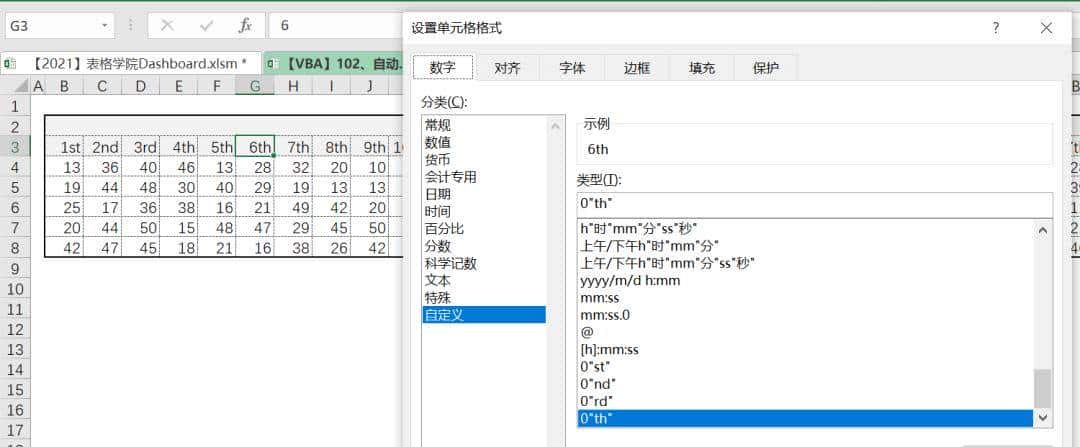Select 分数 category
This screenshot has height=447, width=1080.
click(x=484, y=246)
